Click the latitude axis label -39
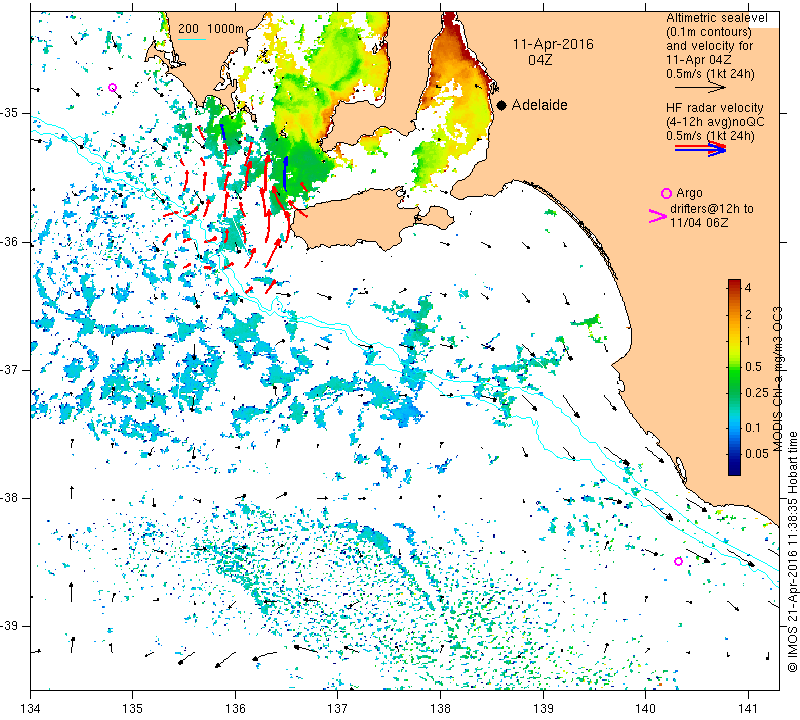The width and height of the screenshot is (800, 720). pos(11,626)
